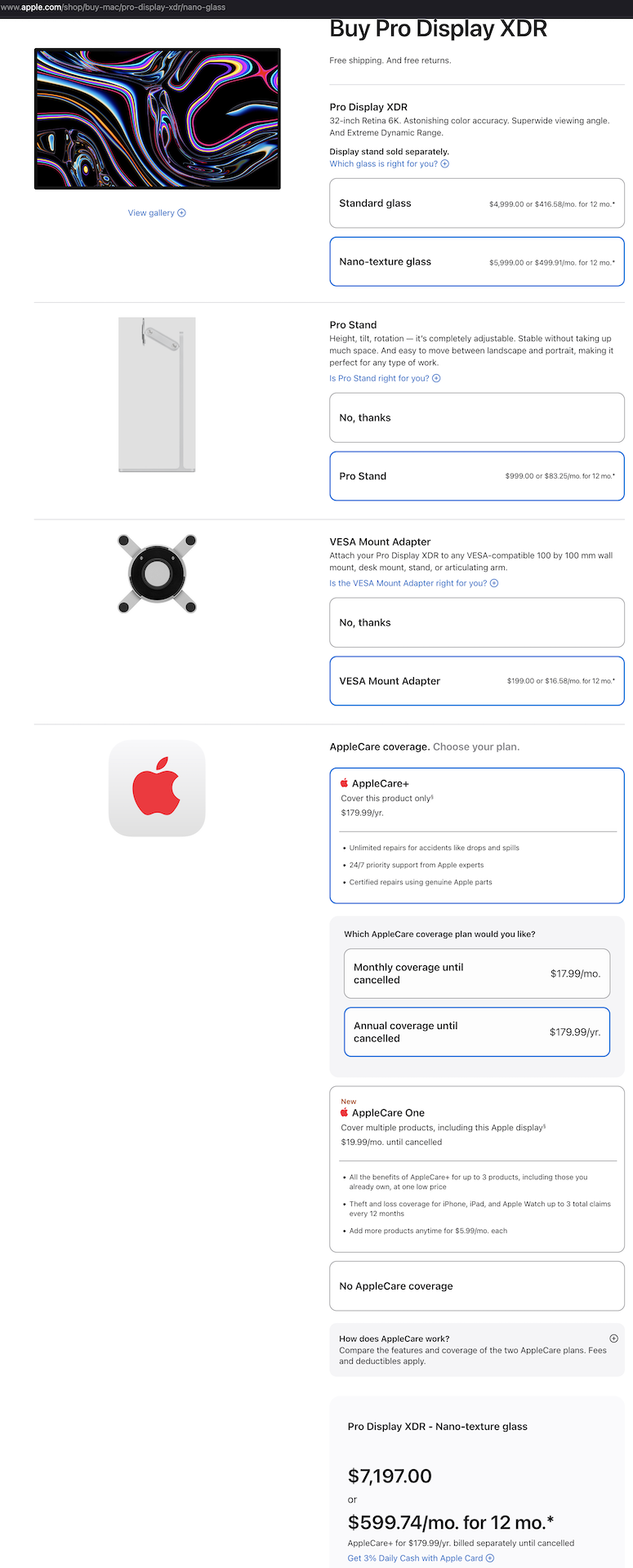Image resolution: width=633 pixels, height=1568 pixels.
Task: Click plus icon after Which glass is right
Action: 445,164
